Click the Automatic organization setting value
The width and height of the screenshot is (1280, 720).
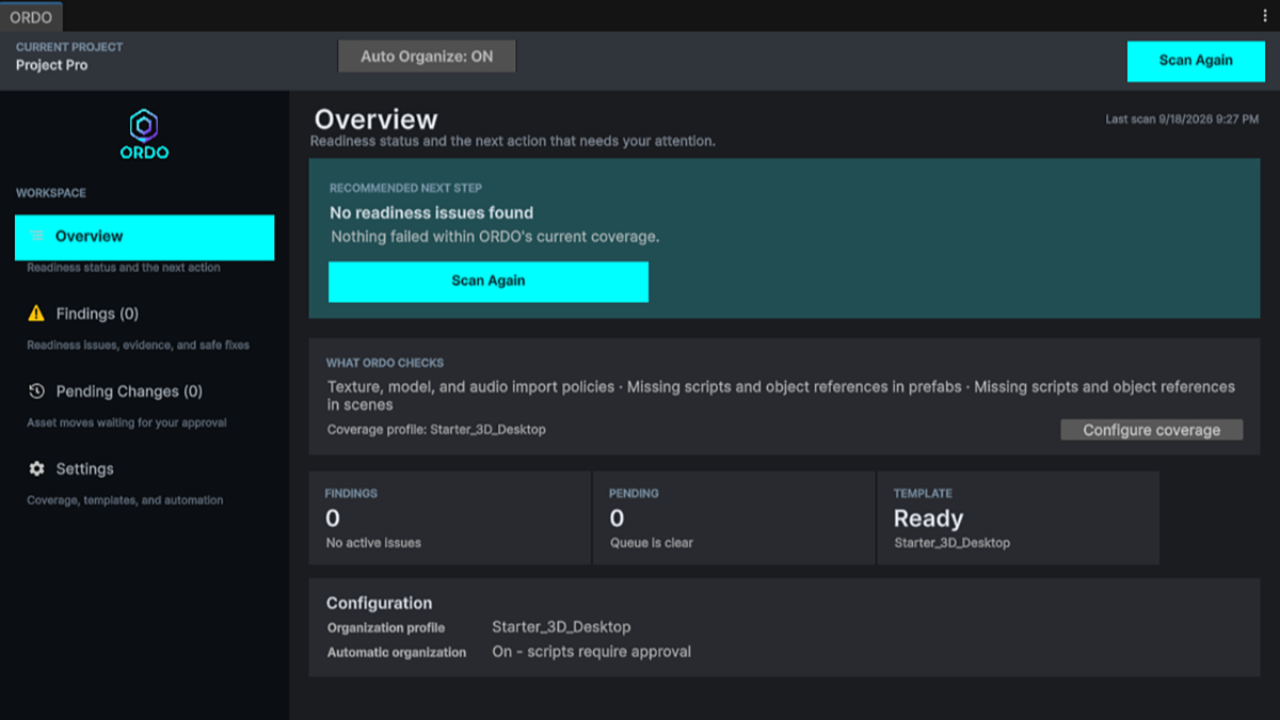(x=591, y=651)
